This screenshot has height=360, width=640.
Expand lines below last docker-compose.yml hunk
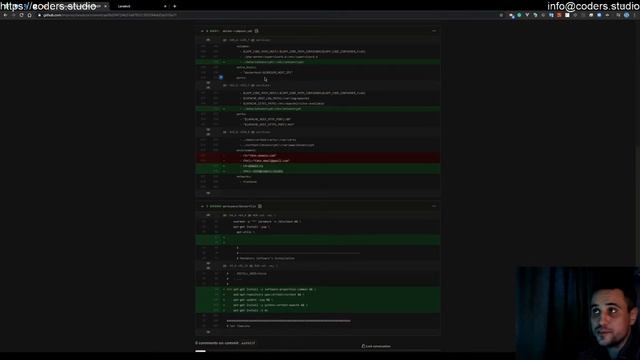click(208, 193)
